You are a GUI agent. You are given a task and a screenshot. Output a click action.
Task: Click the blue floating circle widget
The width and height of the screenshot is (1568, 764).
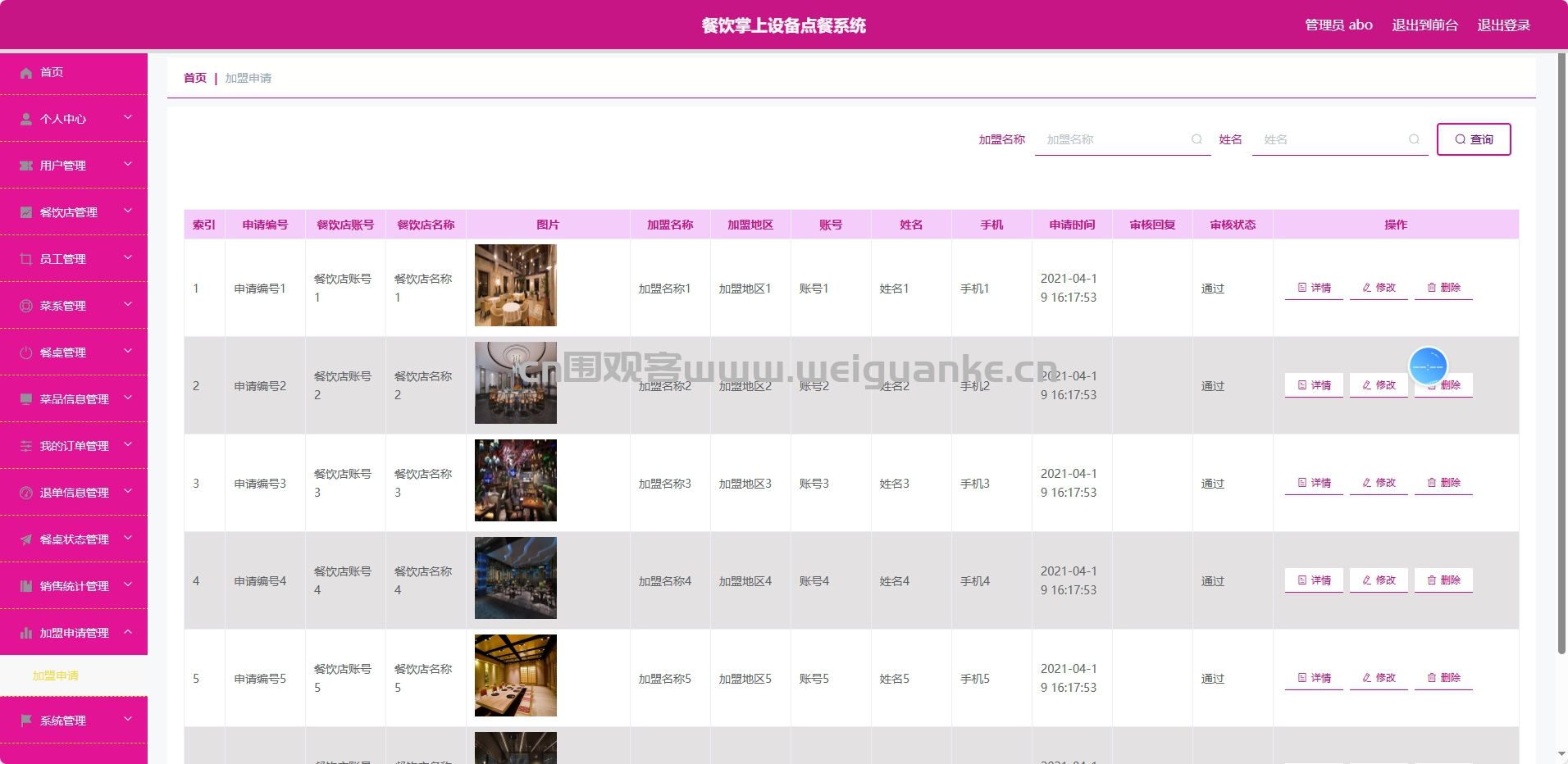[1428, 366]
